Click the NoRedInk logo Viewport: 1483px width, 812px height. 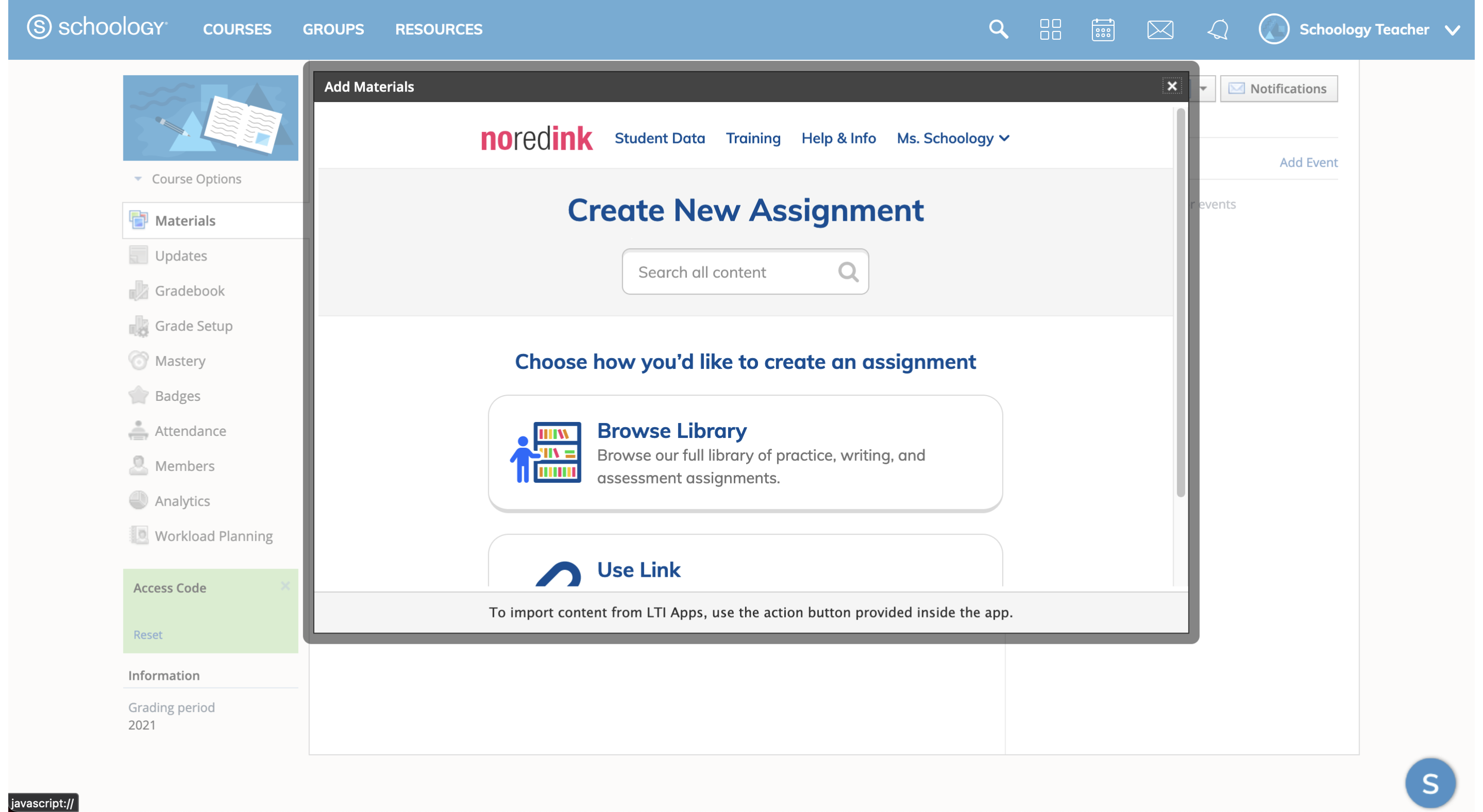click(x=536, y=139)
